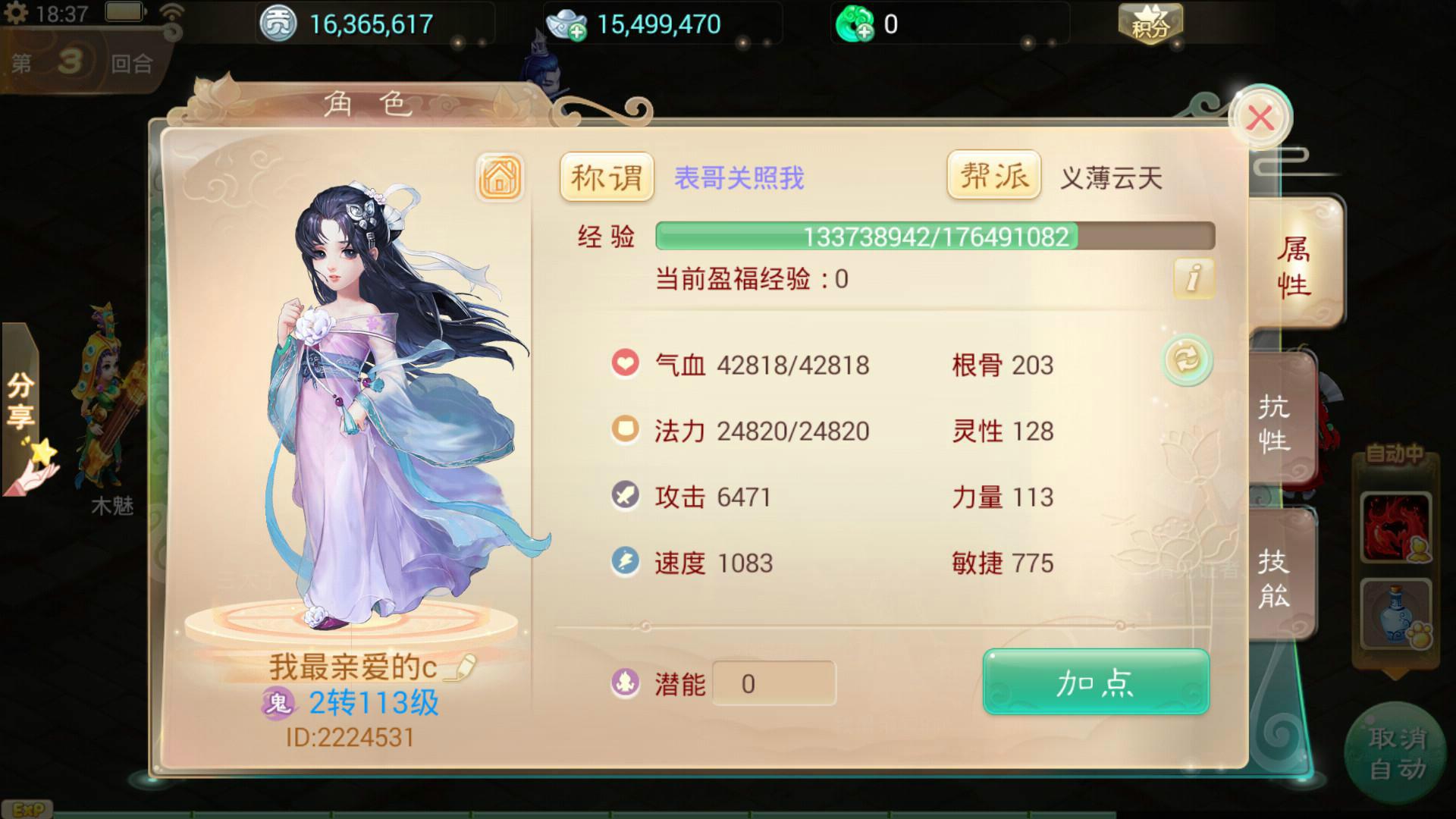Viewport: 1456px width, 819px height.
Task: Tap the pencil icon to rename the character
Action: pyautogui.click(x=460, y=667)
